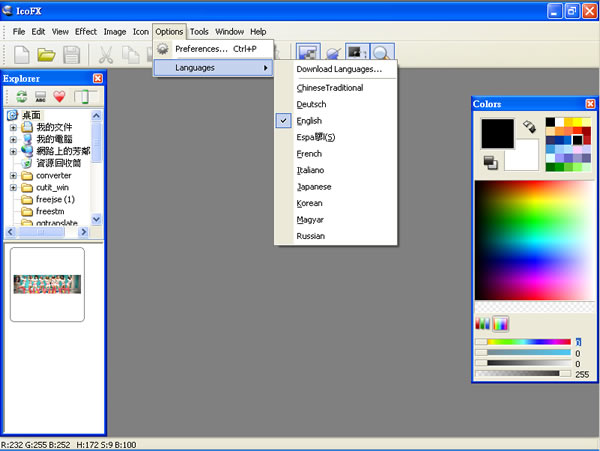Close the Explorer panel
This screenshot has width=600, height=451.
tap(98, 78)
